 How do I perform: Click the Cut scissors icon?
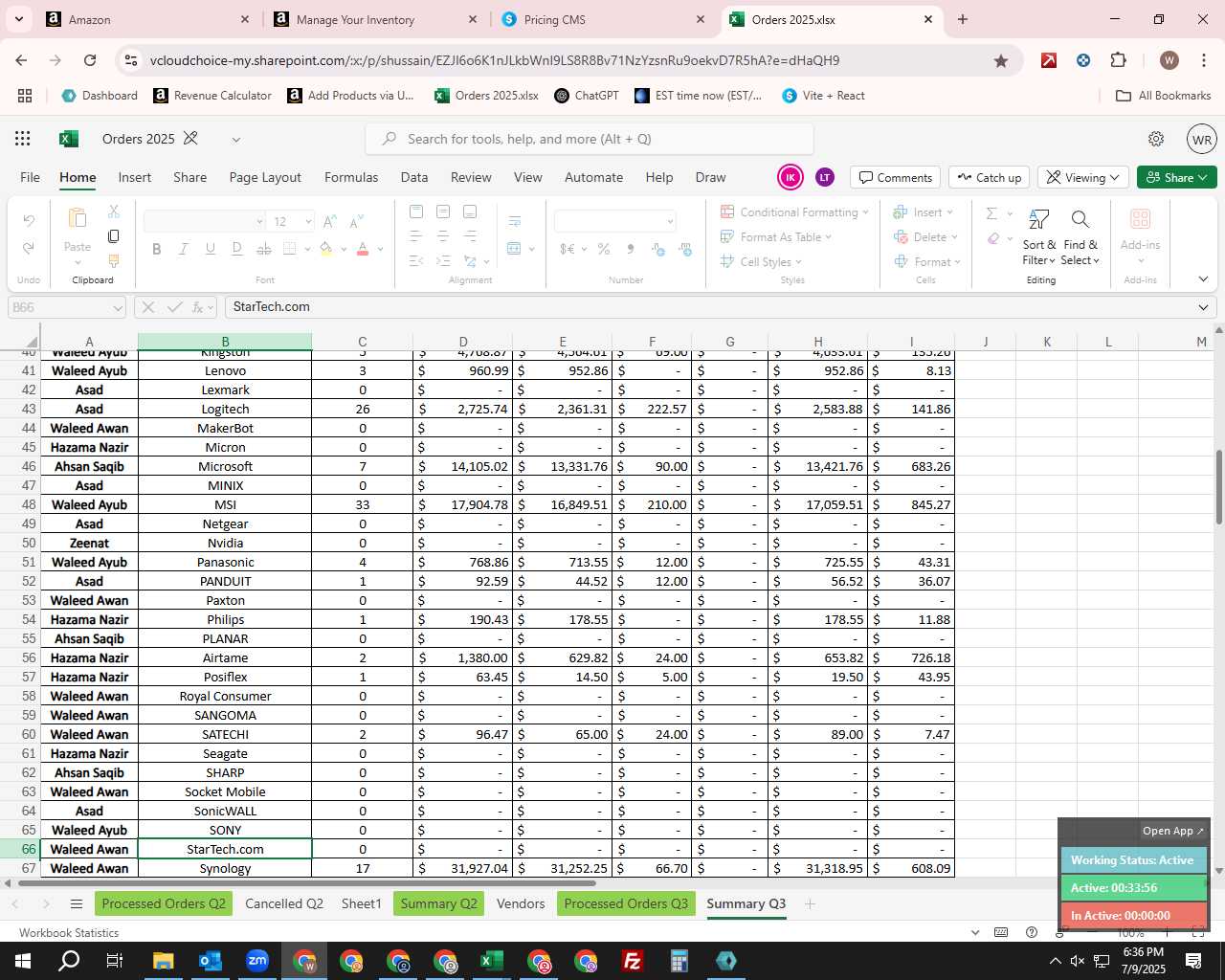114,212
